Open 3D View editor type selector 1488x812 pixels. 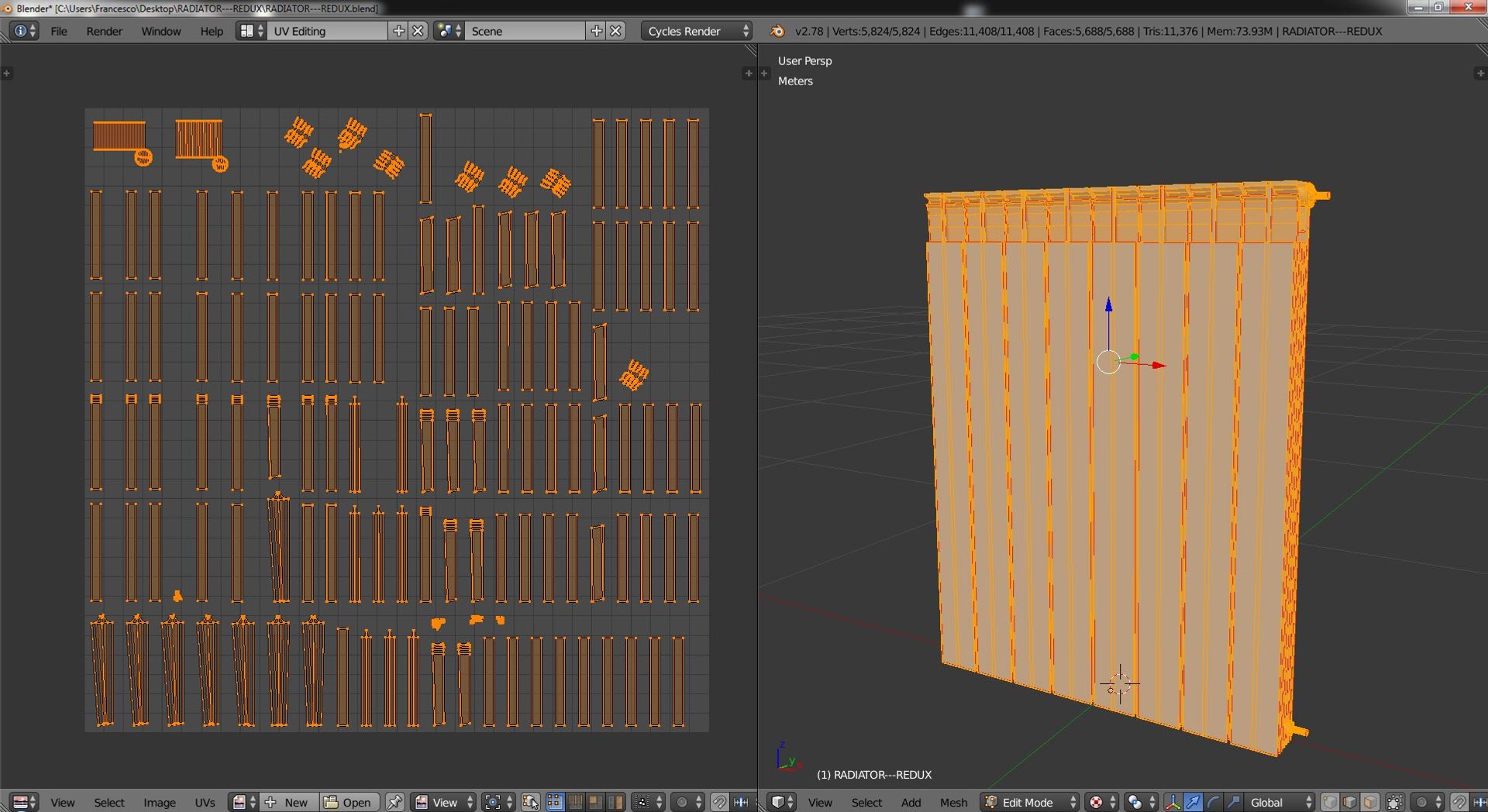781,802
